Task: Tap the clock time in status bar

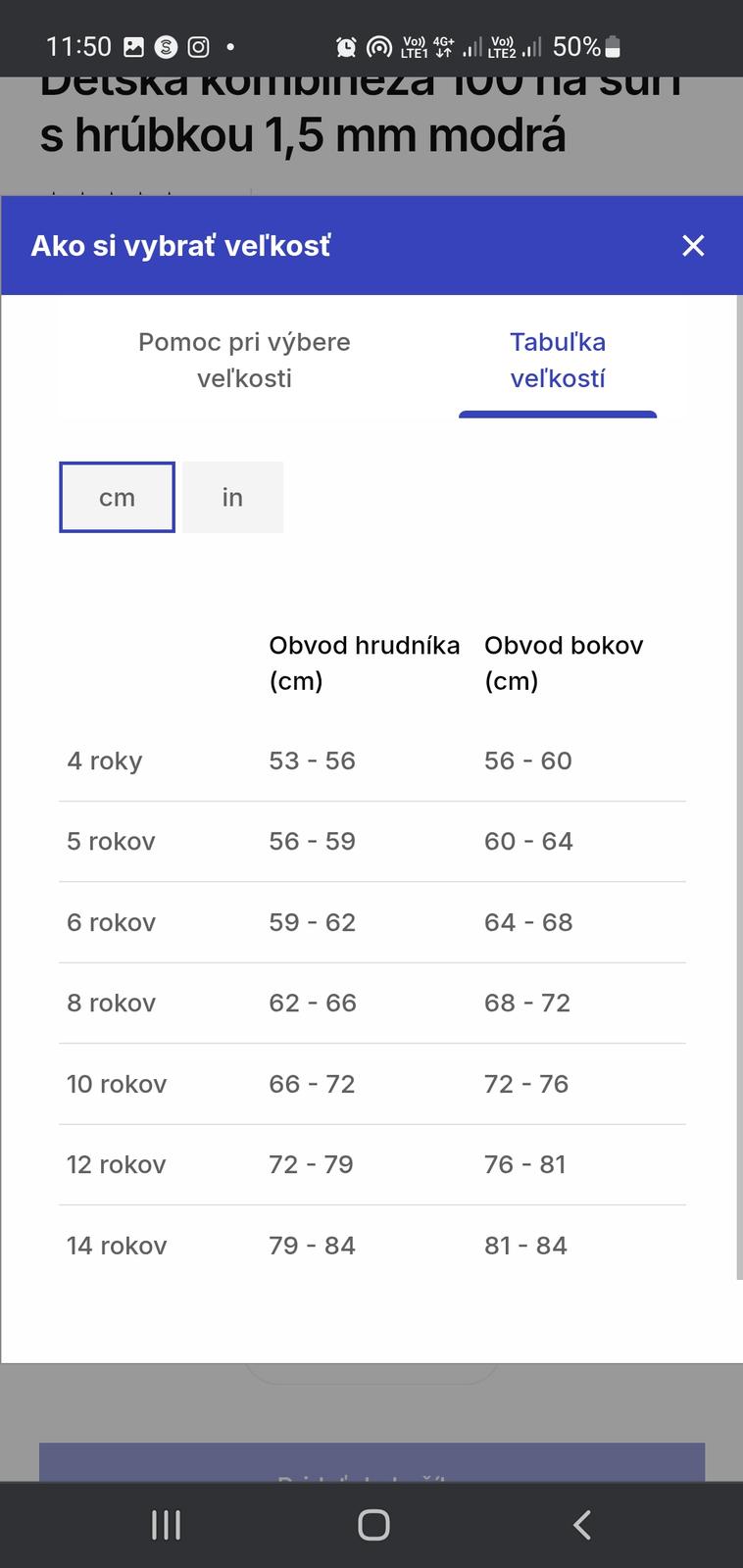Action: click(78, 46)
